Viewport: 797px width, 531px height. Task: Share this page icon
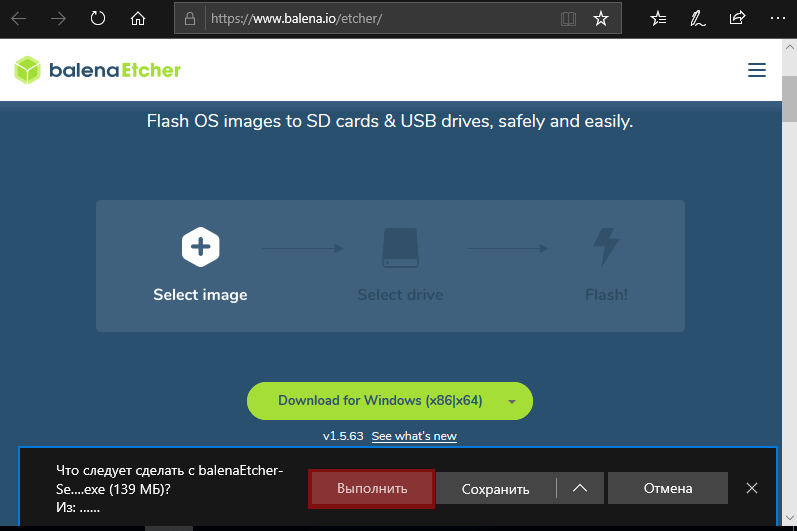pos(737,19)
